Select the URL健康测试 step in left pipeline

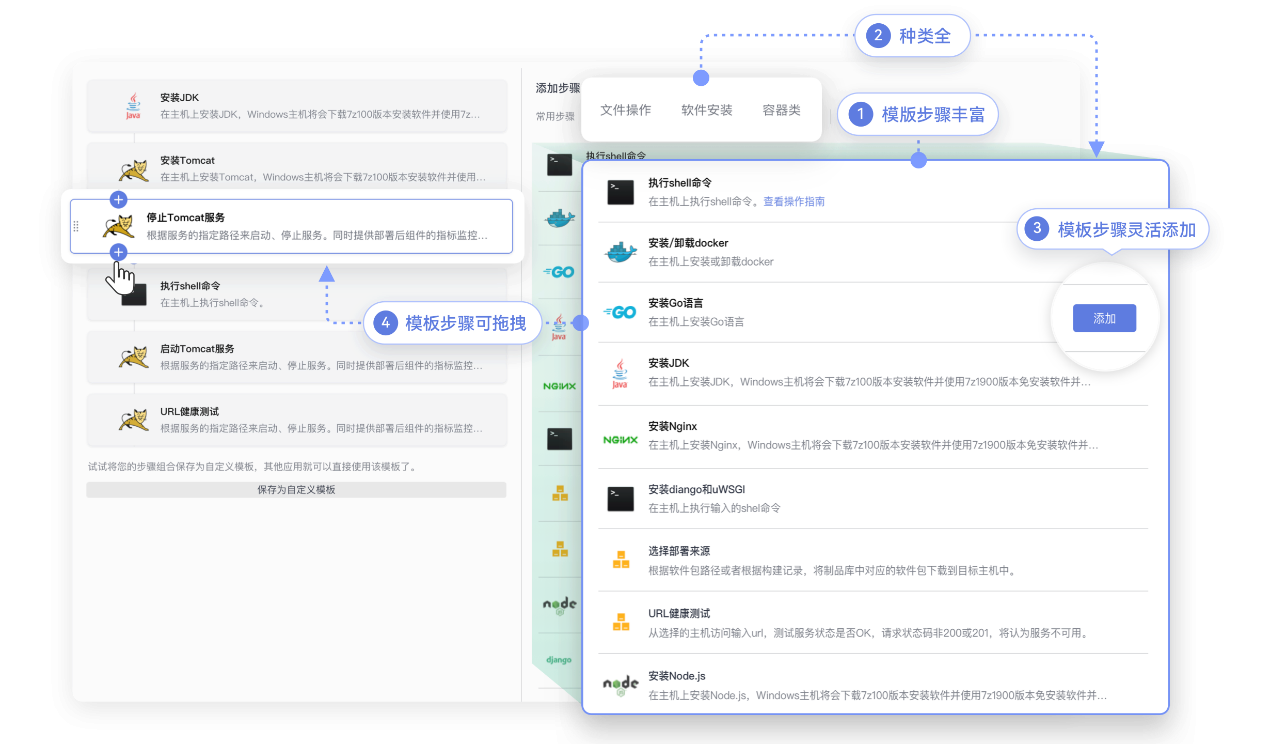[297, 419]
